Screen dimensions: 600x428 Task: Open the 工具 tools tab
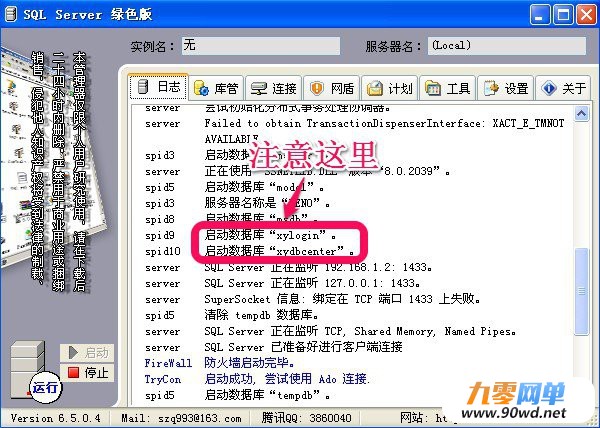447,88
